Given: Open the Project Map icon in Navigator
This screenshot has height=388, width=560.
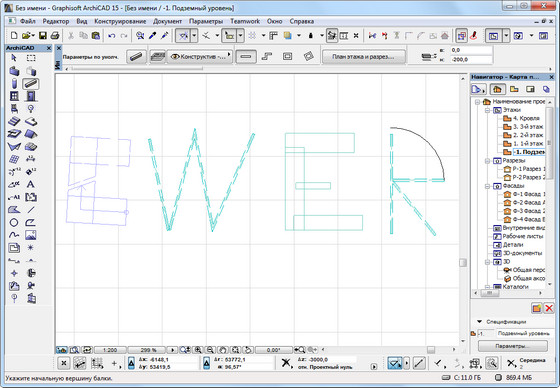Looking at the screenshot, I should 498,89.
